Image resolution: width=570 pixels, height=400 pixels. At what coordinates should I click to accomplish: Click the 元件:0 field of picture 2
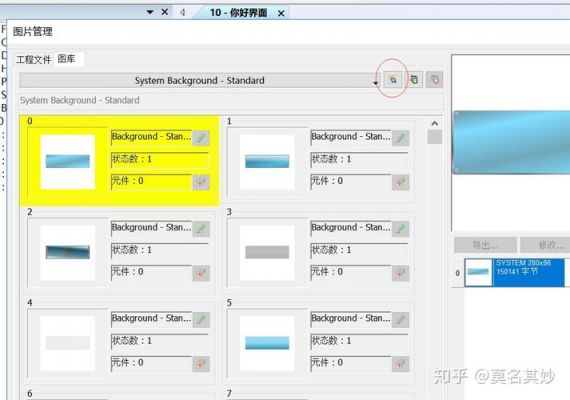[151, 272]
